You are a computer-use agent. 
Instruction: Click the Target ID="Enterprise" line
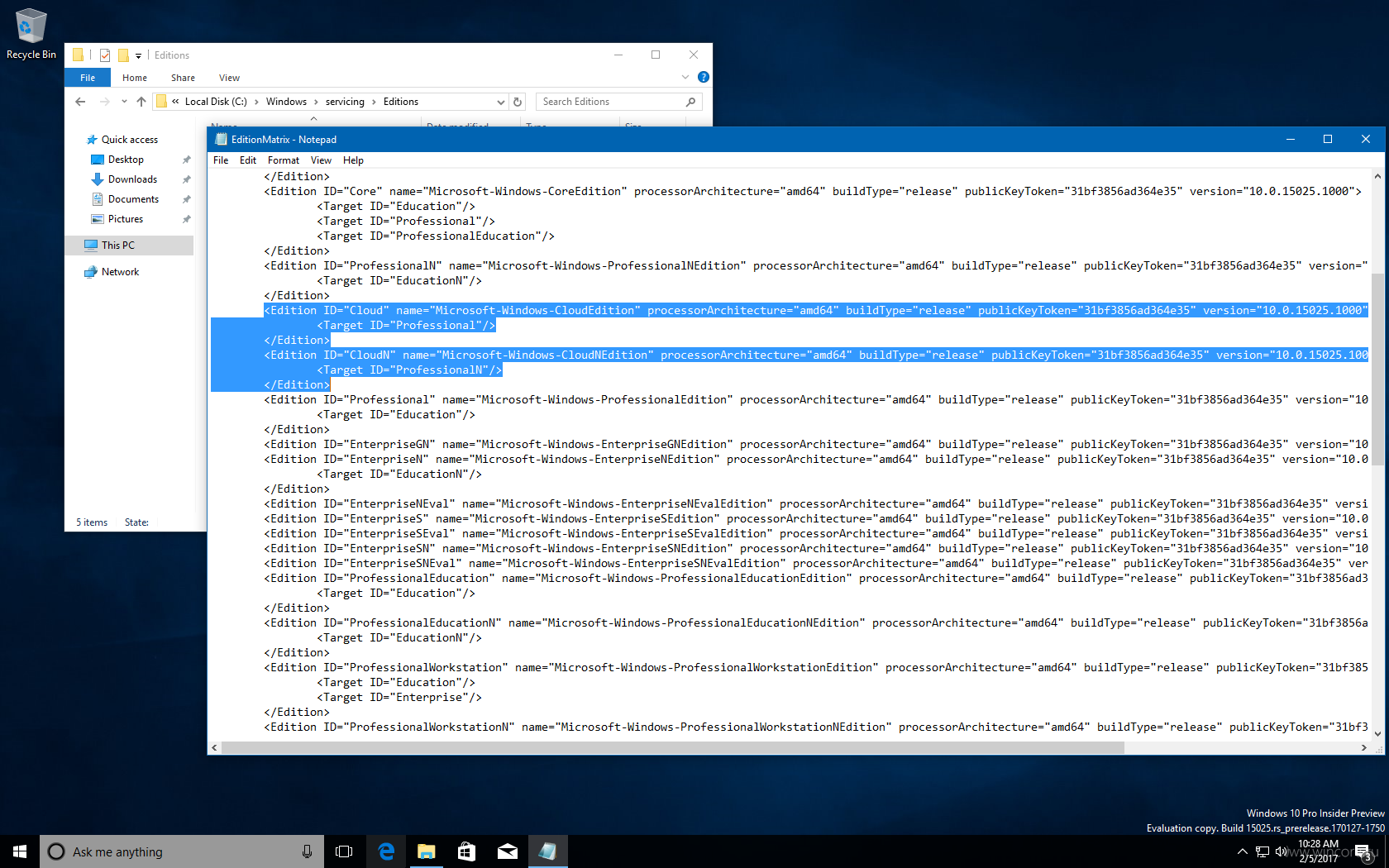[x=399, y=697]
